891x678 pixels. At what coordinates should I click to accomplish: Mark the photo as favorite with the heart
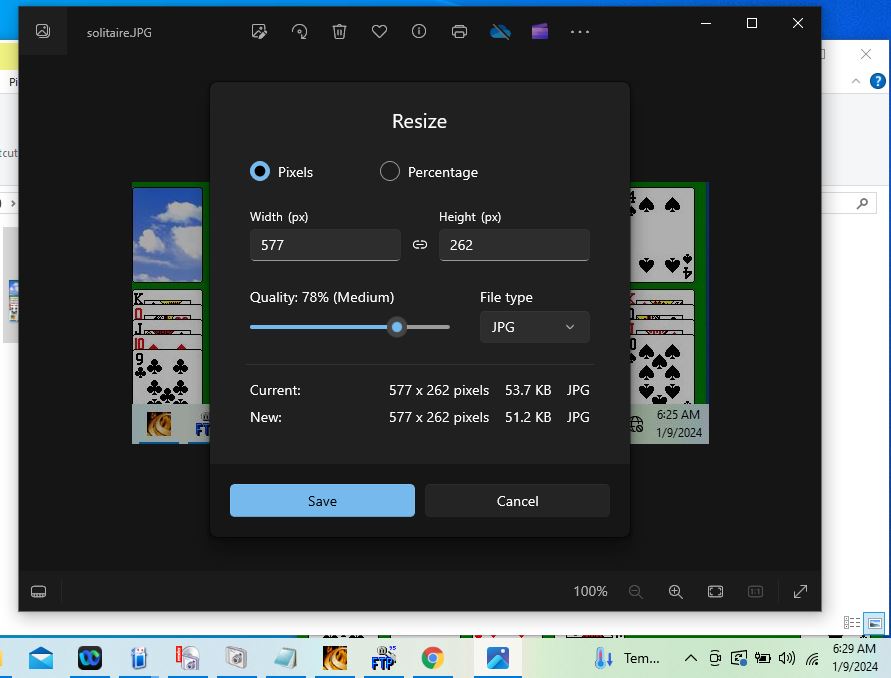[380, 32]
